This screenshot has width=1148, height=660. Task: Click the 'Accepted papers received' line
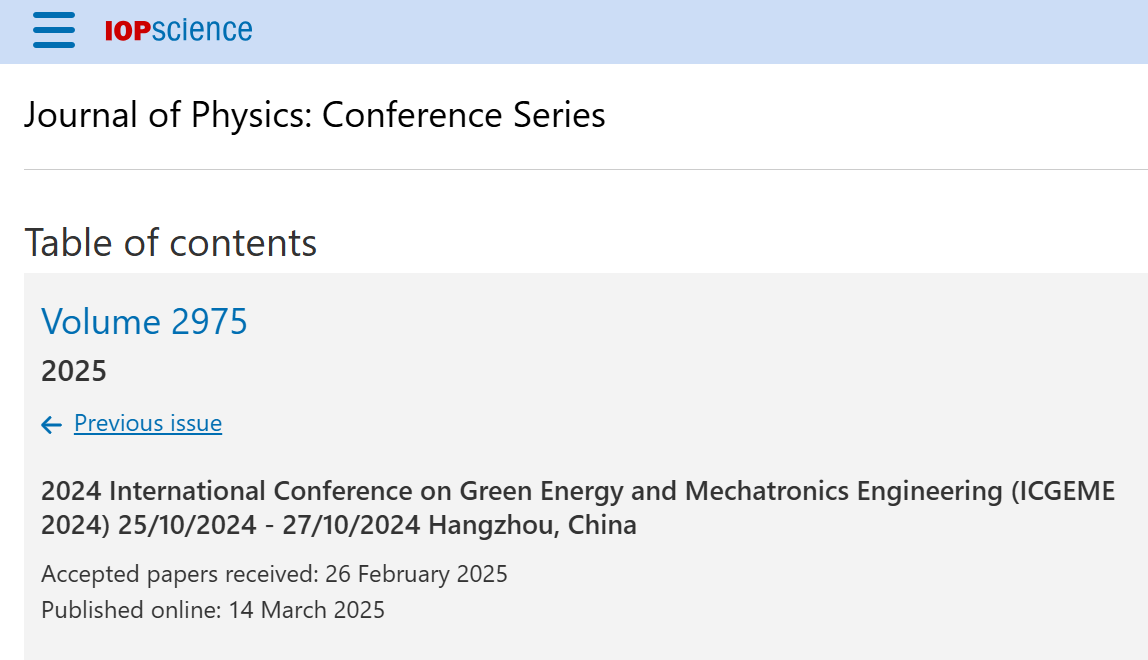(x=274, y=574)
